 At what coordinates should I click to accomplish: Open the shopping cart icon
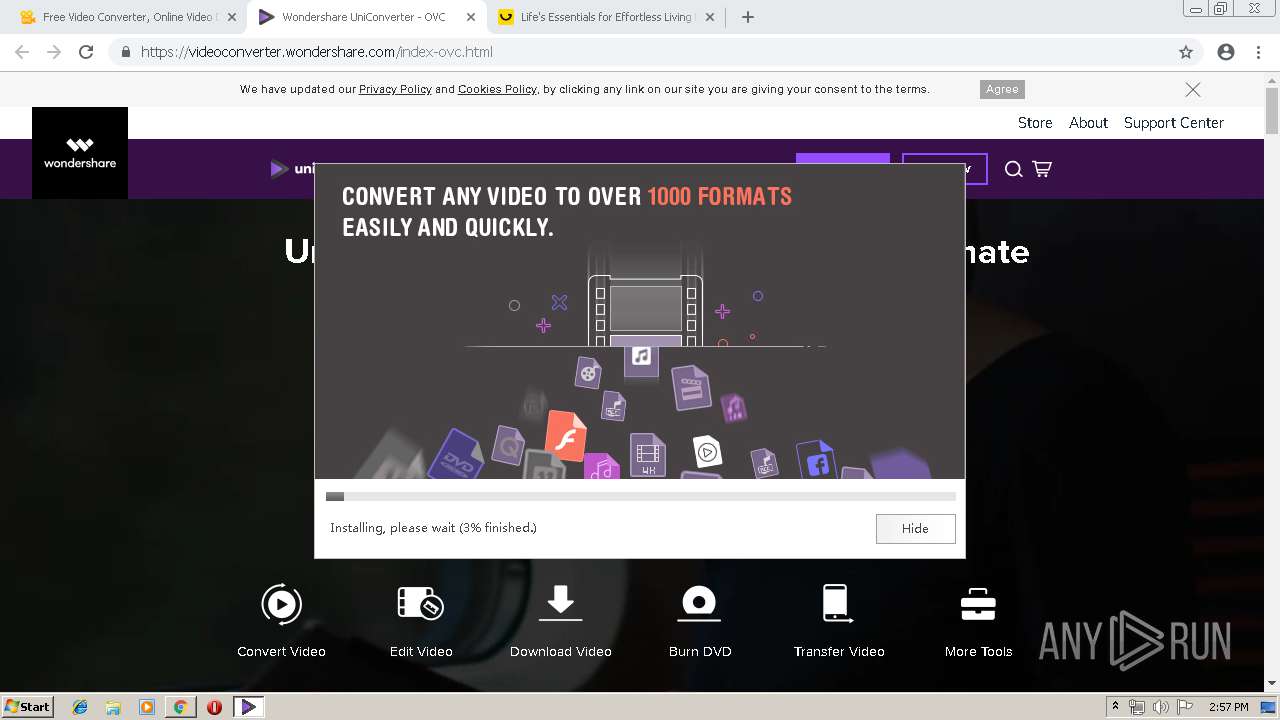point(1042,169)
